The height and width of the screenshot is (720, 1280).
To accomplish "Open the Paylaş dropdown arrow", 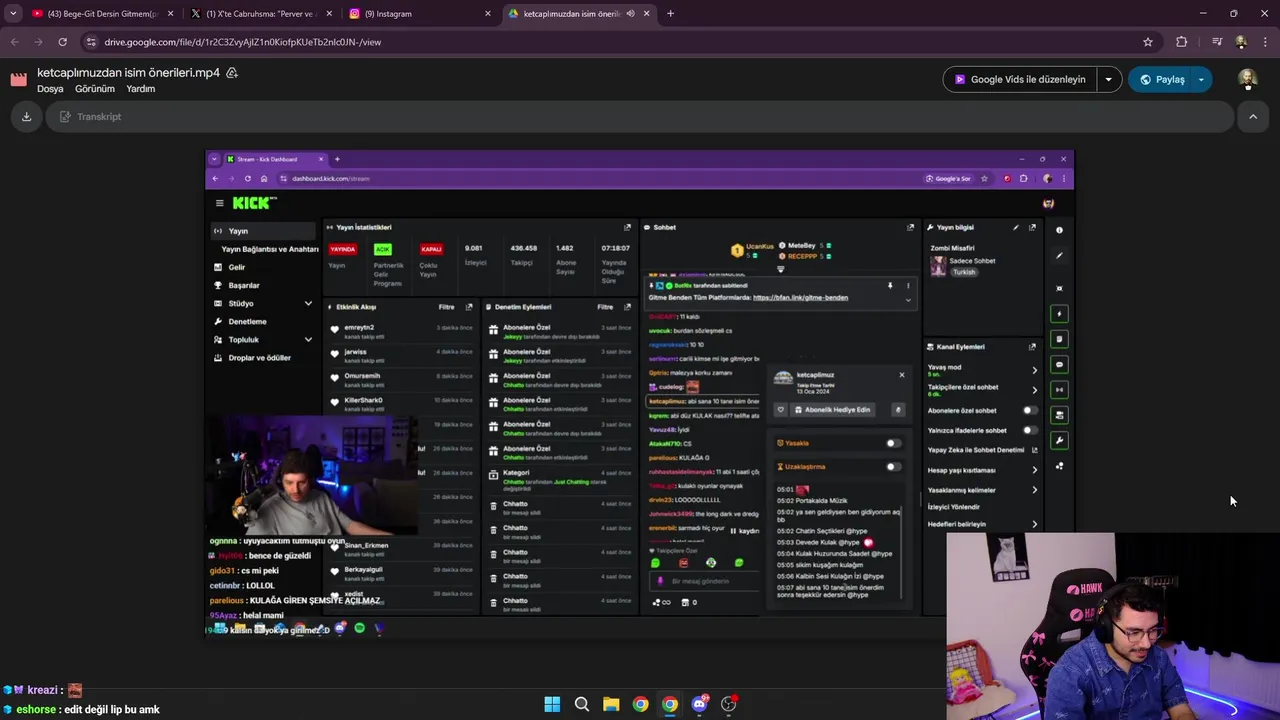I will (1201, 79).
